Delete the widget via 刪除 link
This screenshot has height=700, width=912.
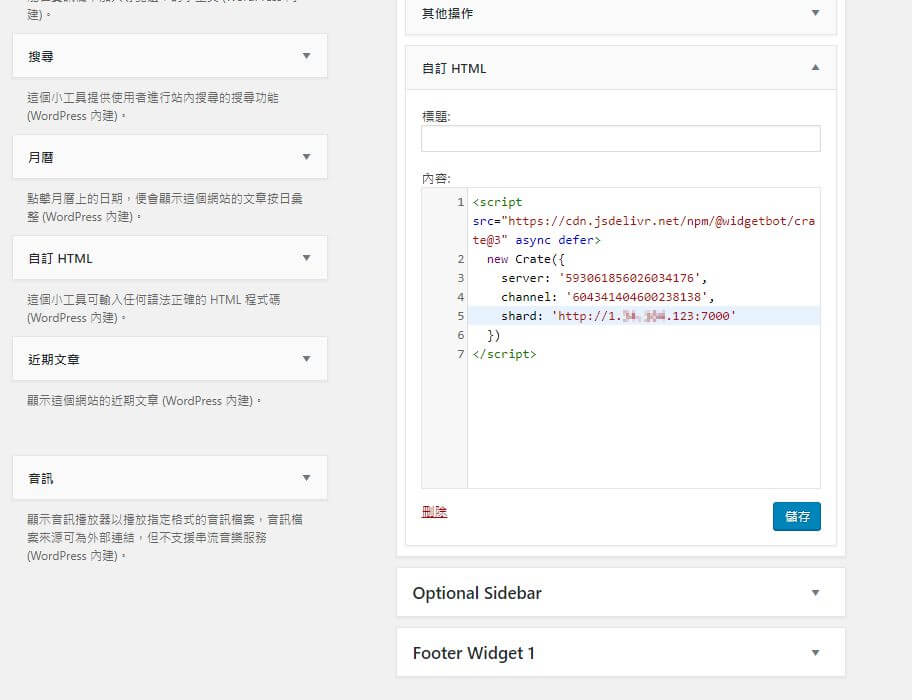[434, 512]
